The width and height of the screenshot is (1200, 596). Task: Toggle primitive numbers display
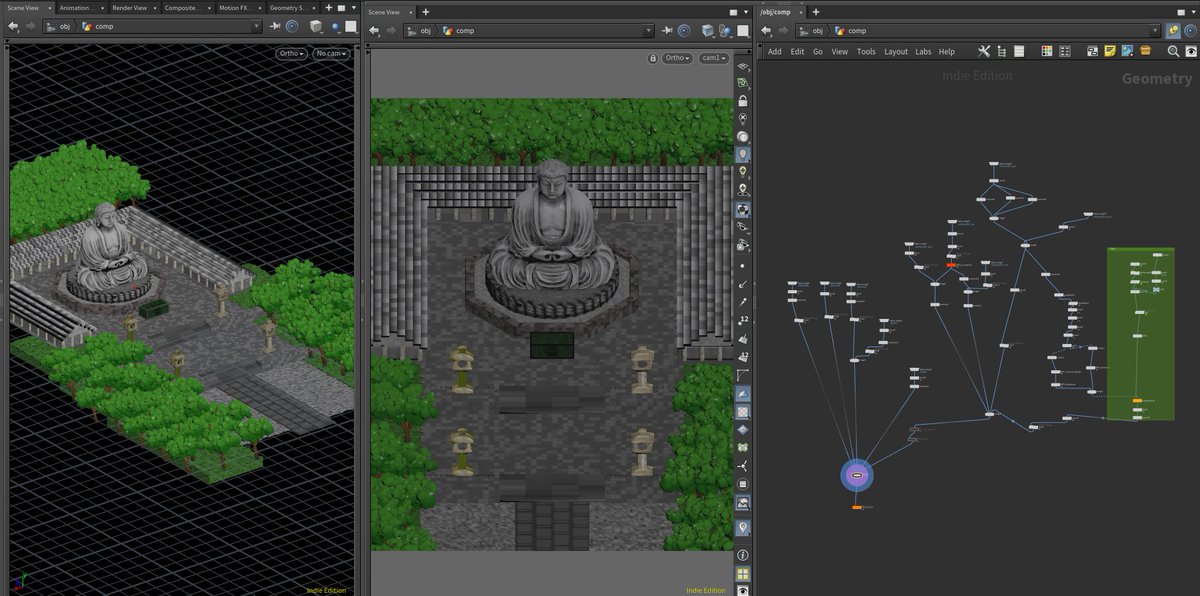pyautogui.click(x=743, y=356)
